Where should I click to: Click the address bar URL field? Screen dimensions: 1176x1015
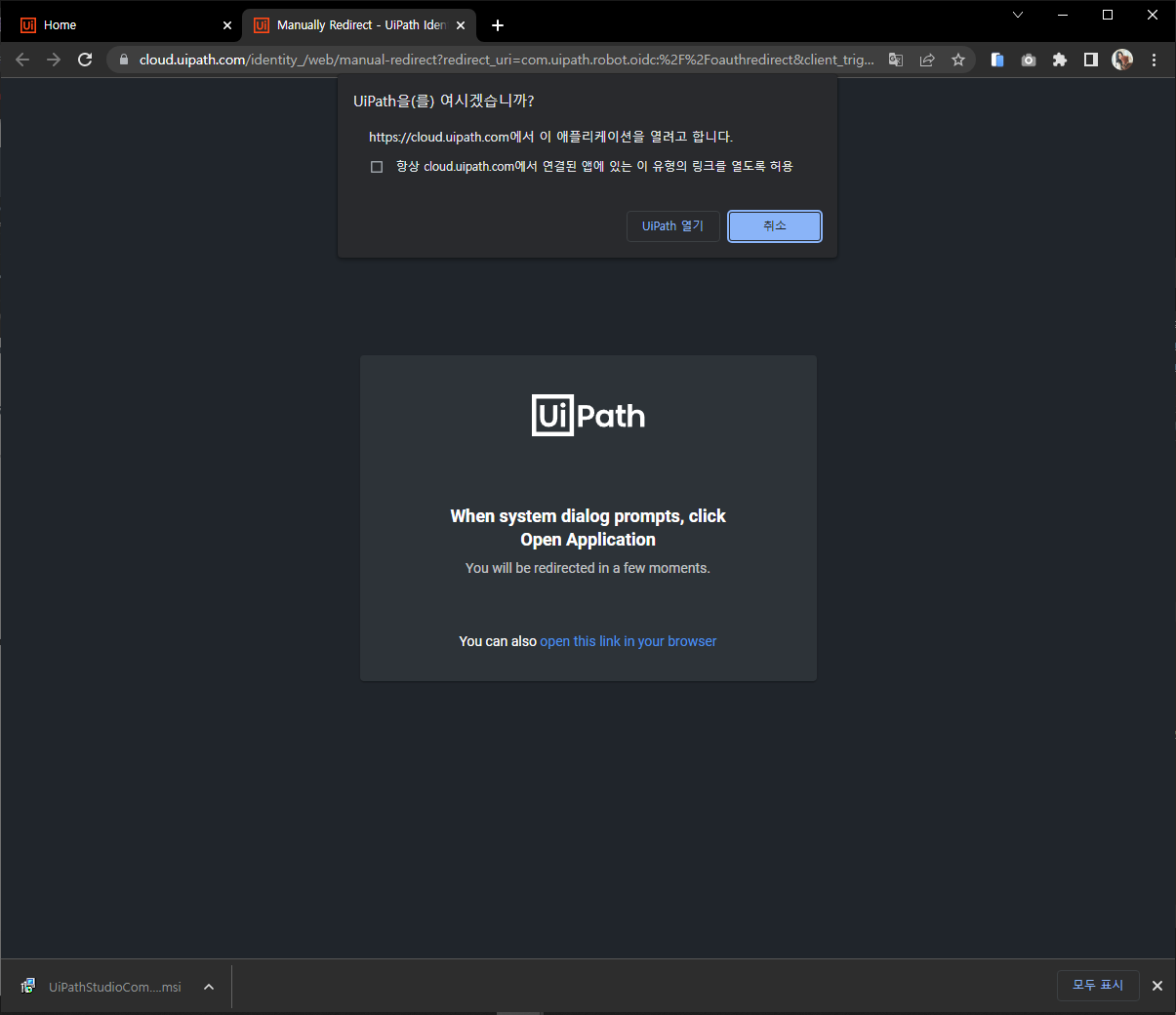pos(507,60)
